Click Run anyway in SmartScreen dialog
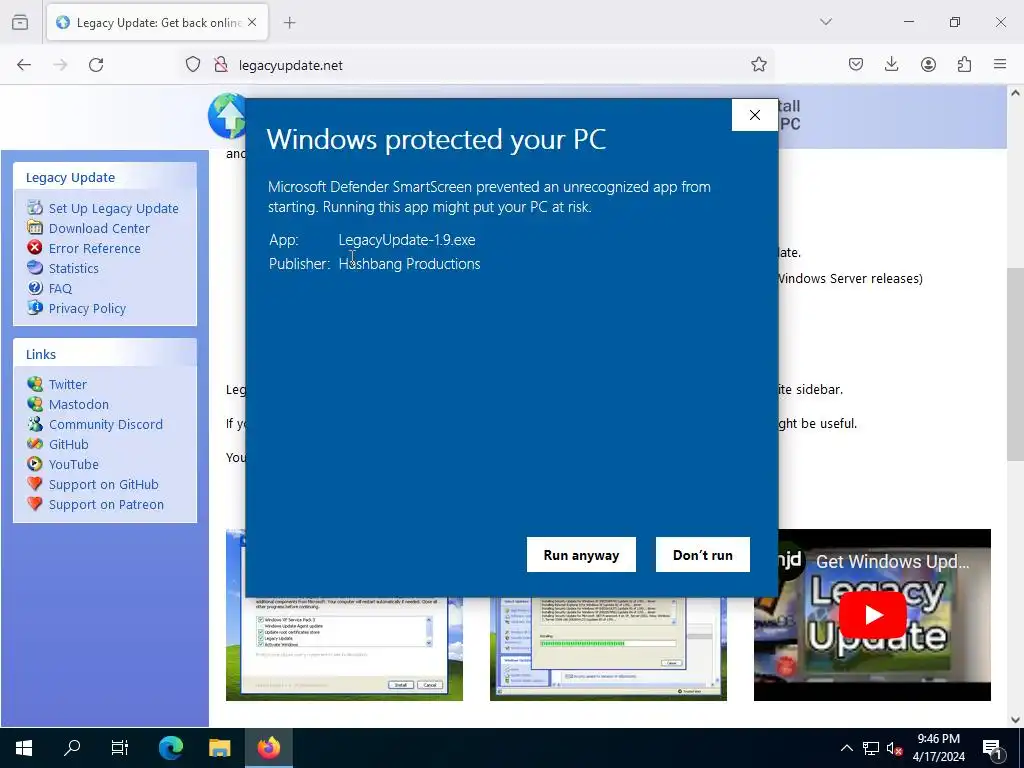The height and width of the screenshot is (768, 1024). tap(581, 554)
